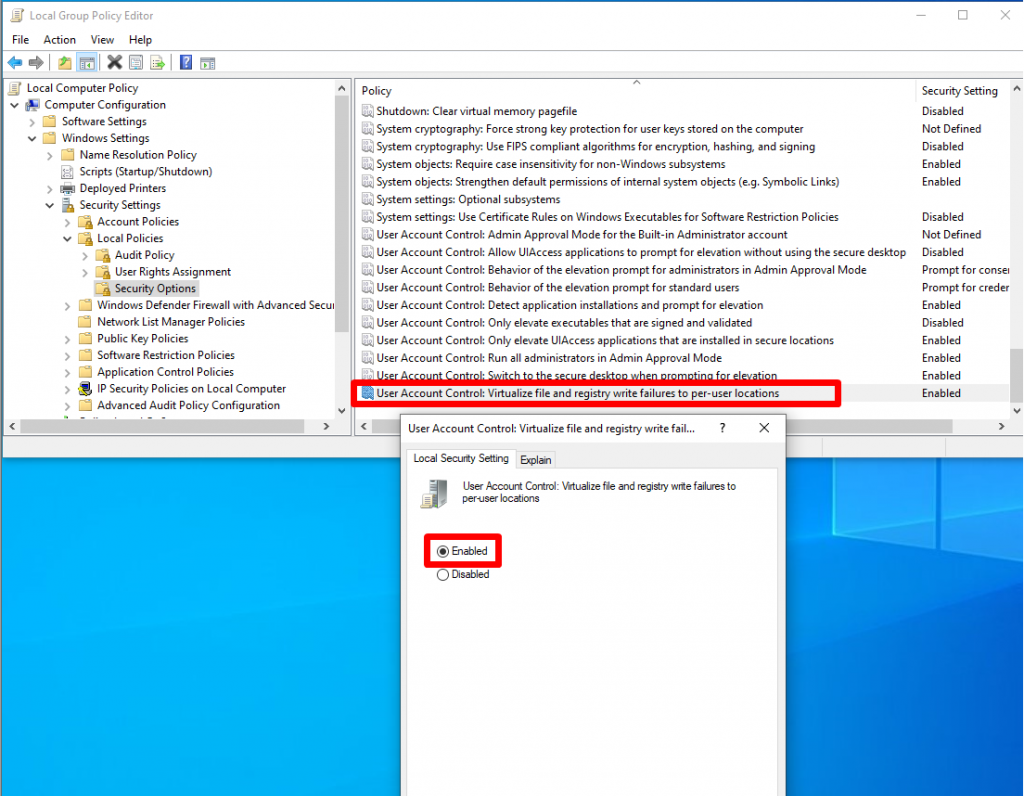Open the View menu

tap(102, 39)
